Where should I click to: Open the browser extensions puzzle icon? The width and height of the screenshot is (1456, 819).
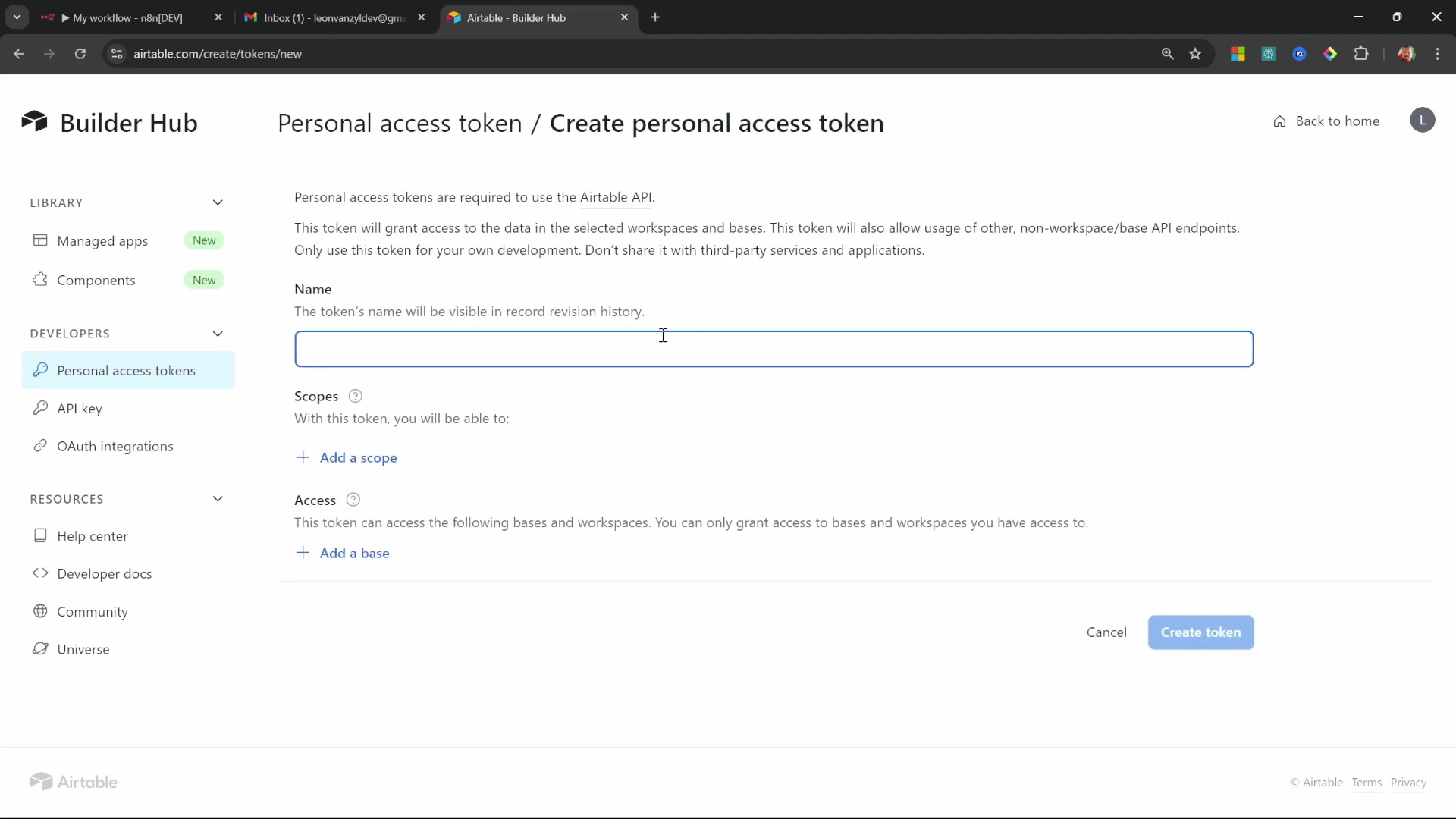point(1361,54)
